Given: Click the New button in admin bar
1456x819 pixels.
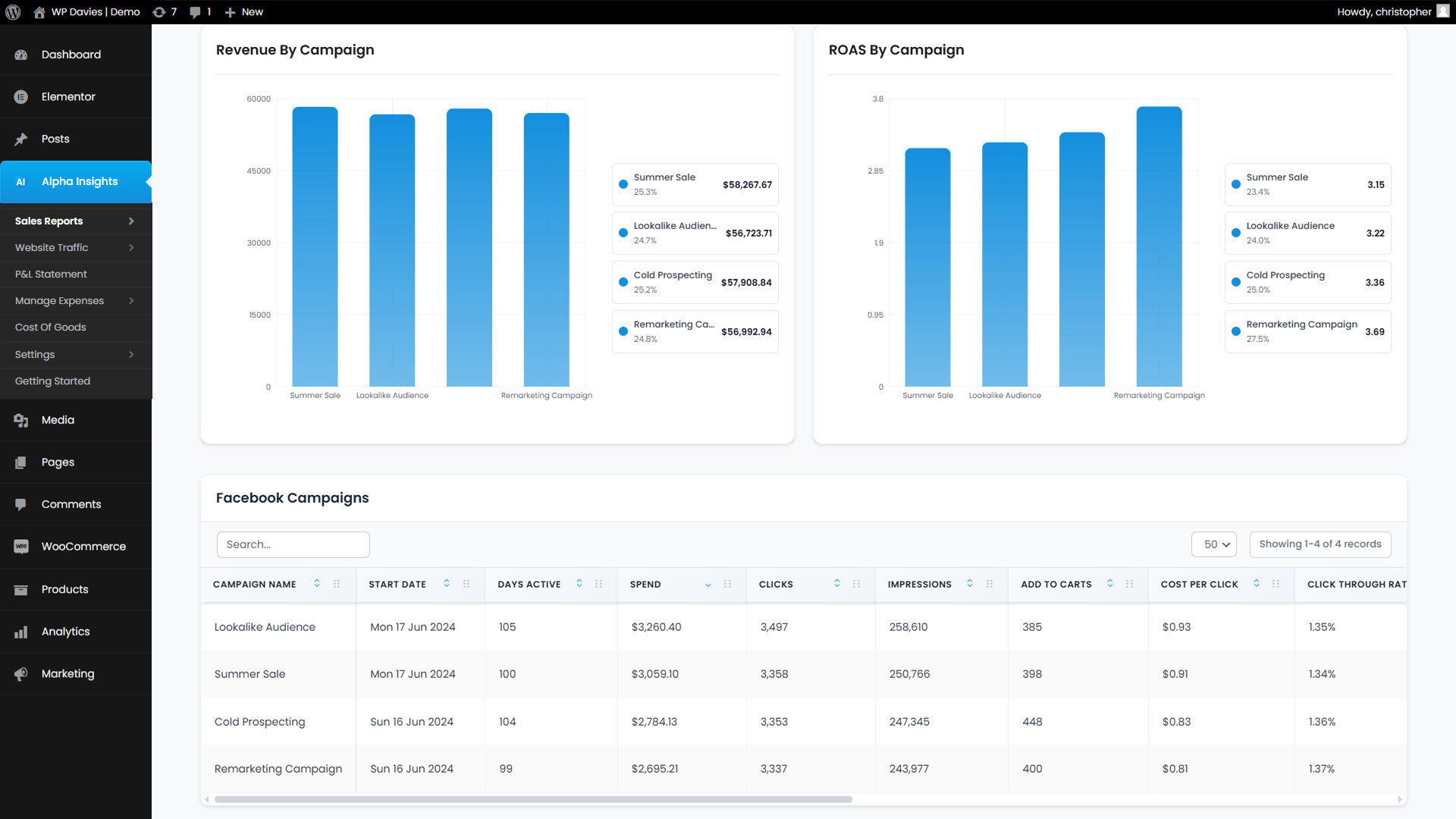Looking at the screenshot, I should point(244,12).
